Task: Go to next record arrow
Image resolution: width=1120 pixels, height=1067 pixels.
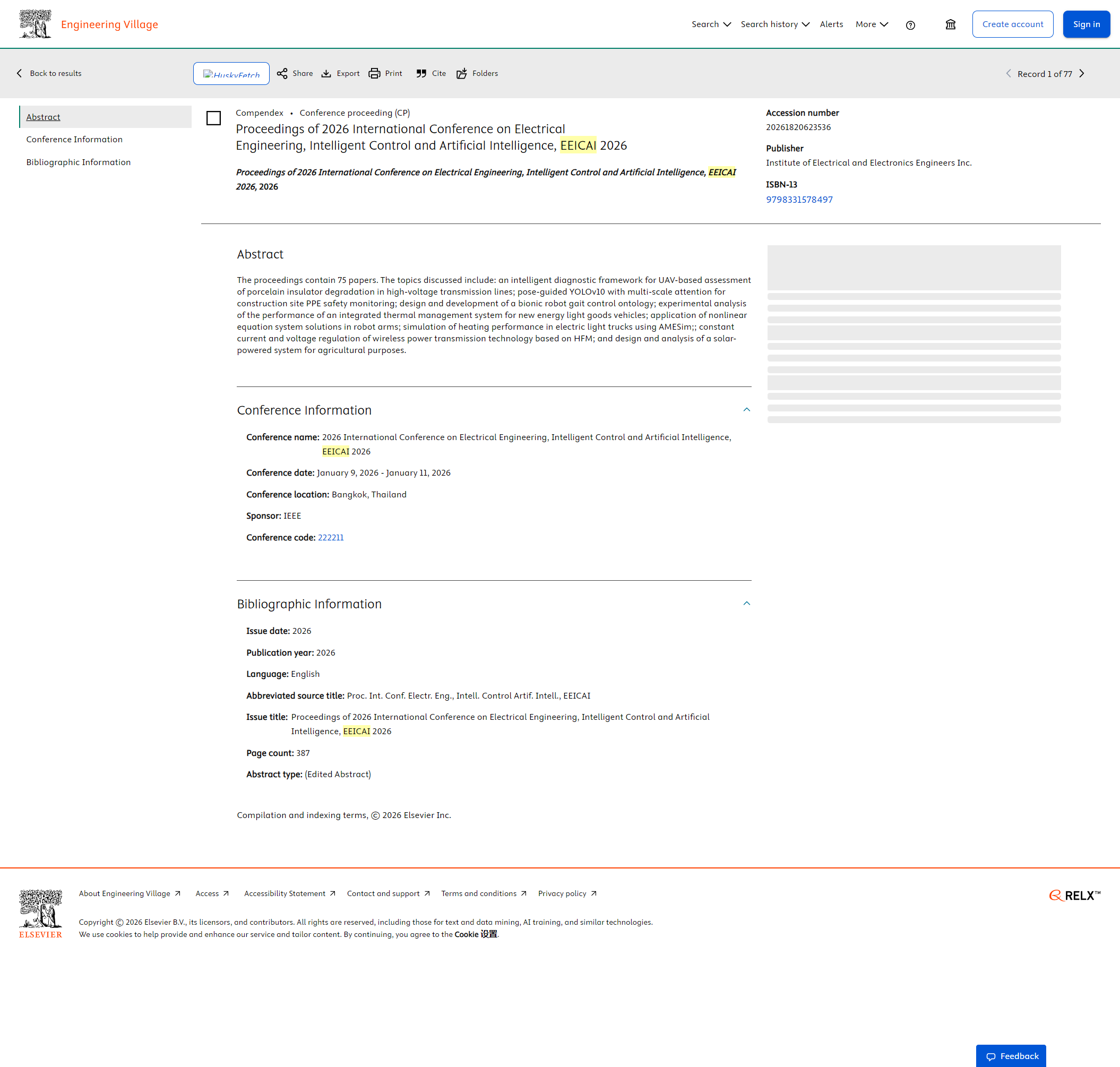Action: tap(1082, 73)
